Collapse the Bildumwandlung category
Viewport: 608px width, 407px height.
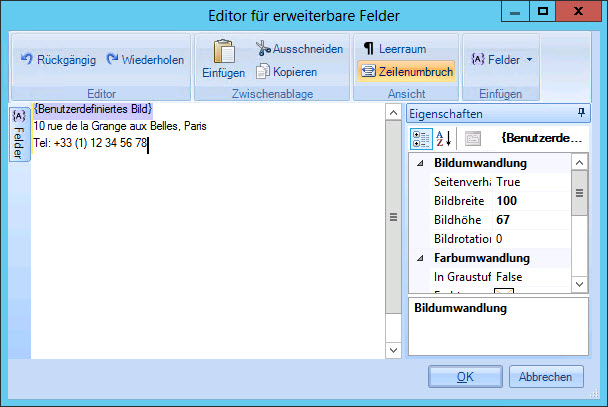click(419, 163)
